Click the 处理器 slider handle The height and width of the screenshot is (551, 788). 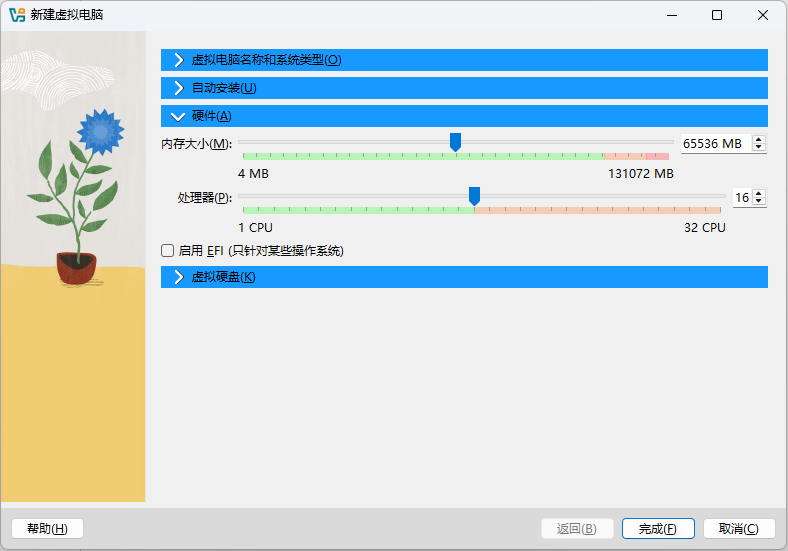474,196
